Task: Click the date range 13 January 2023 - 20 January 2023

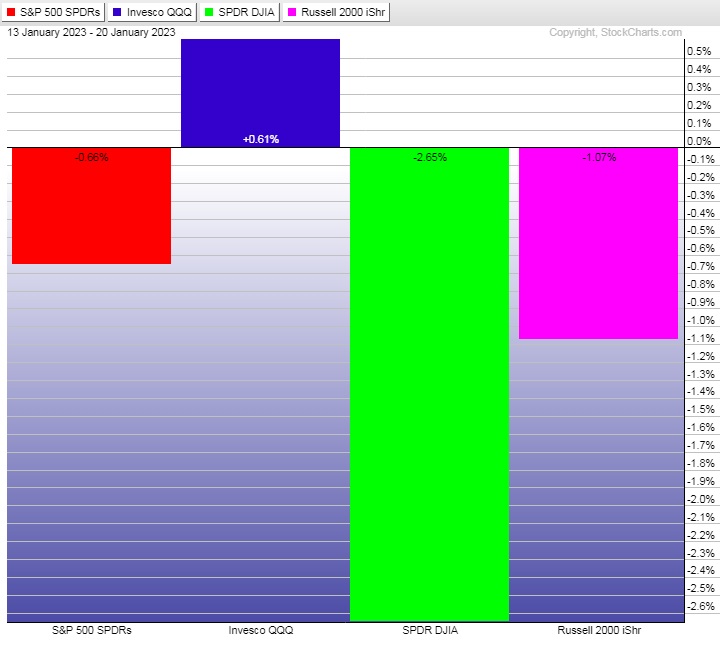Action: (91, 32)
